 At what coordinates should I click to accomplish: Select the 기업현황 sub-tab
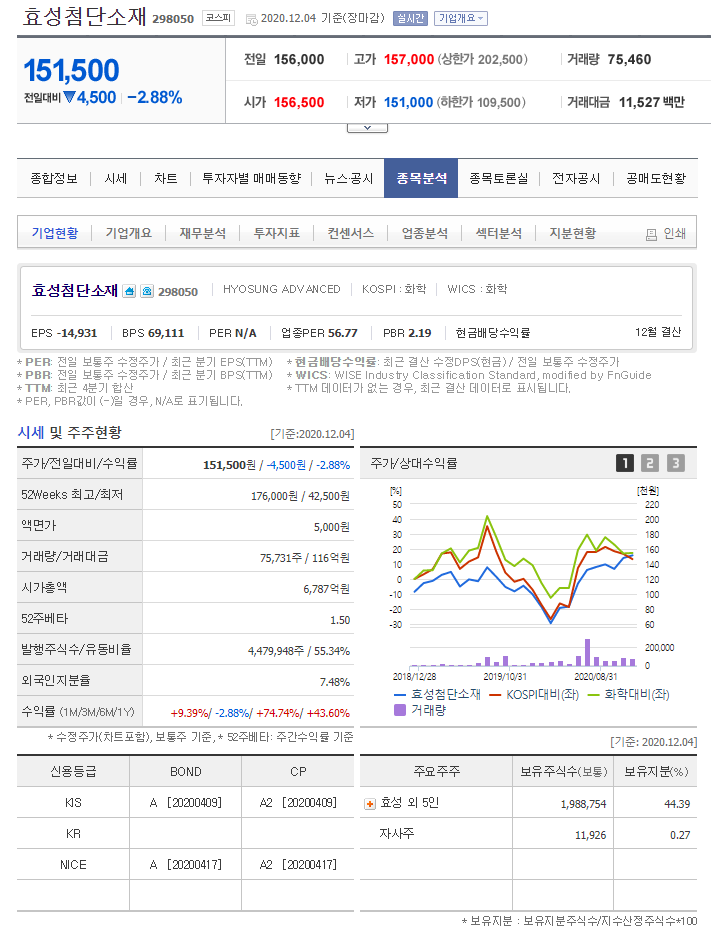point(55,233)
